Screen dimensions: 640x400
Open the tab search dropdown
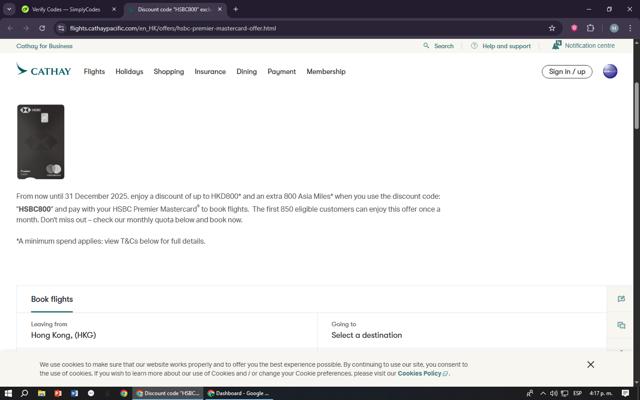pos(9,9)
